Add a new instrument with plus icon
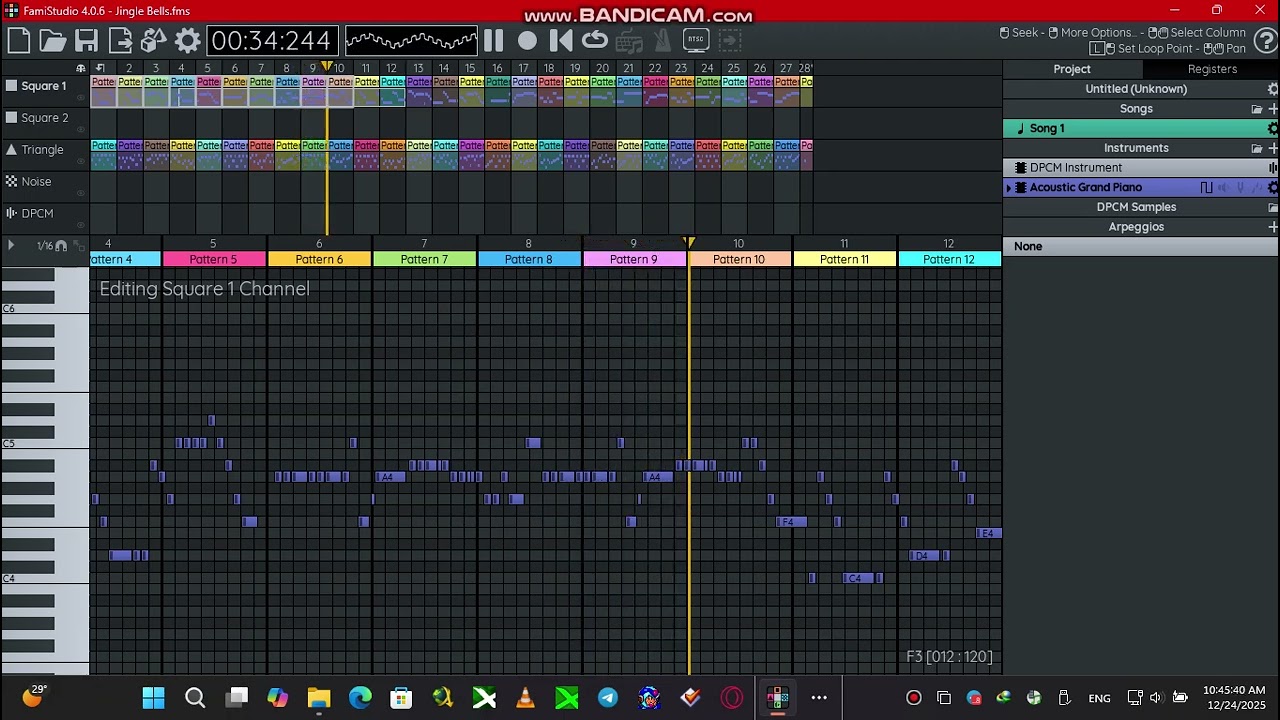Image resolution: width=1280 pixels, height=720 pixels. click(x=1273, y=148)
